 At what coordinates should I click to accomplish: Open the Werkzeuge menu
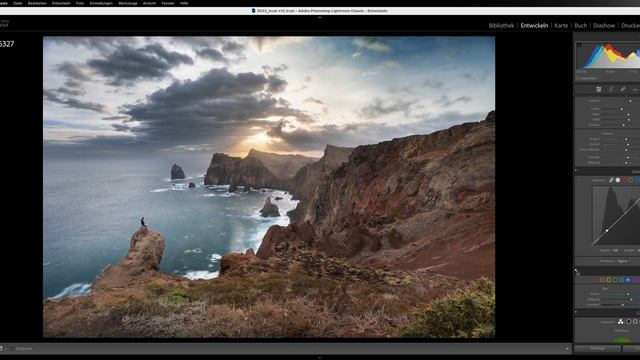[x=128, y=3]
